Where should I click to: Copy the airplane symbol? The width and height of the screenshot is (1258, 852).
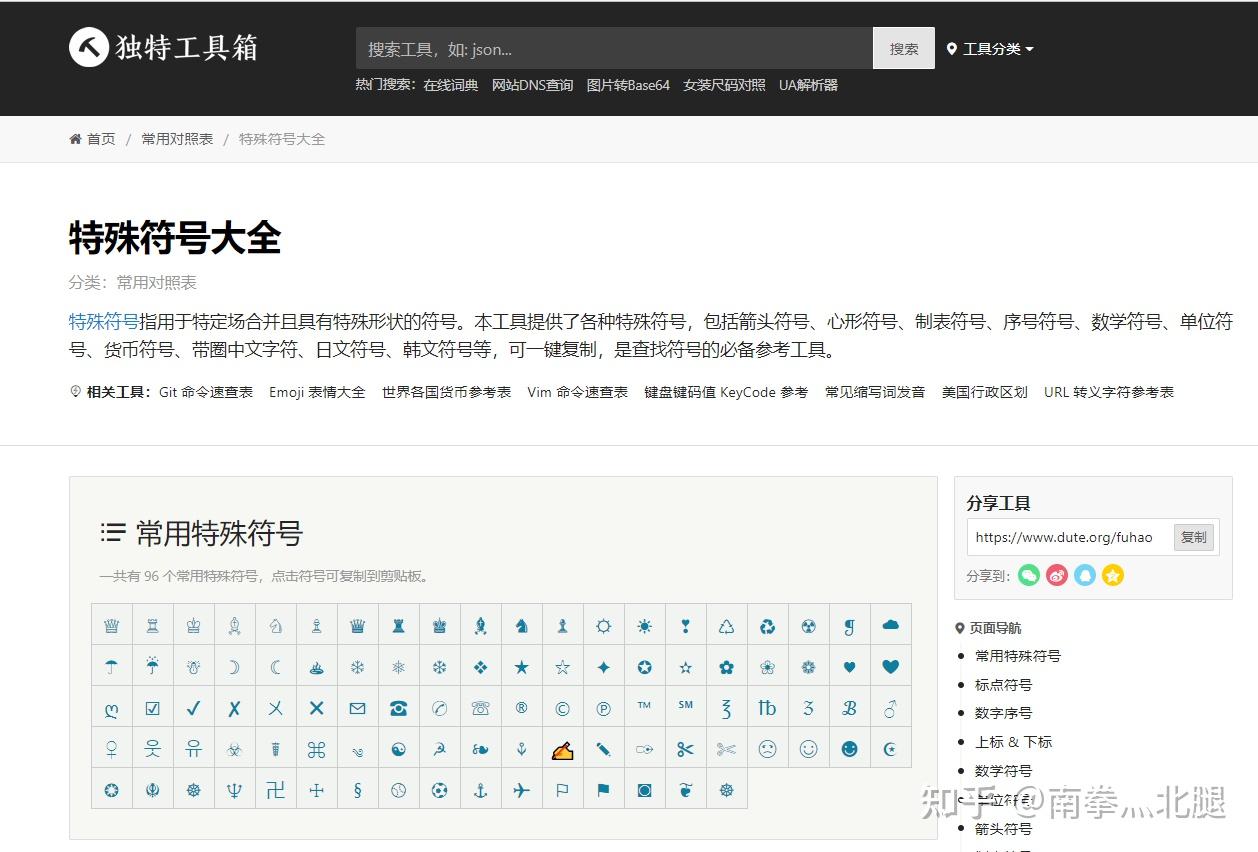coord(522,789)
